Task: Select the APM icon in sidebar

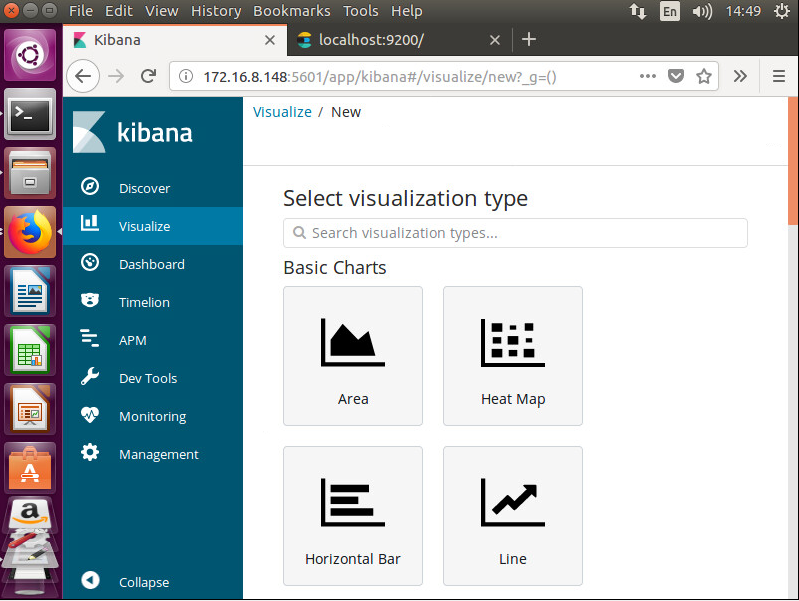Action: 90,340
